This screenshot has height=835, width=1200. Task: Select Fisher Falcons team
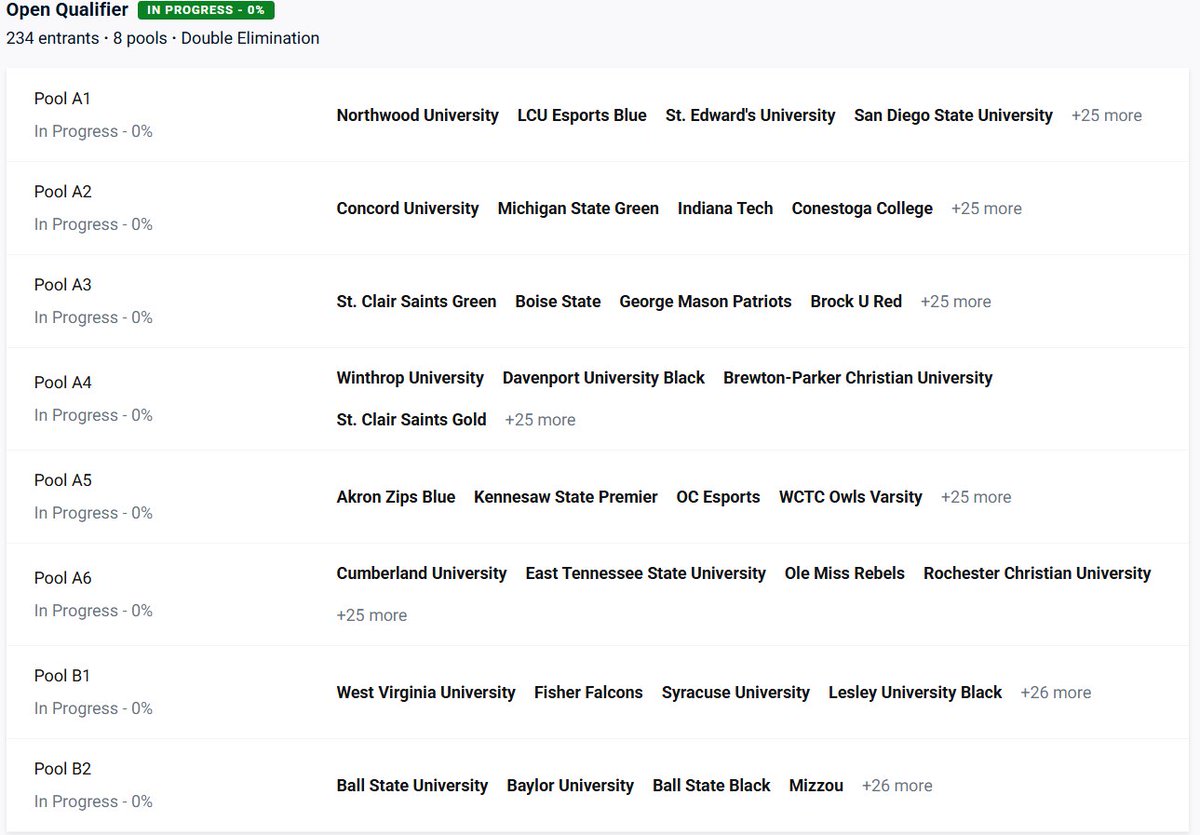coord(588,692)
